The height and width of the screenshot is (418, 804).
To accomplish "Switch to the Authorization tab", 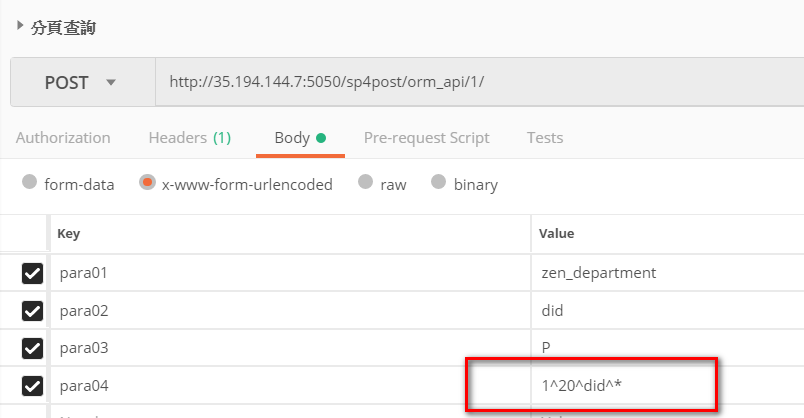I will (x=63, y=138).
